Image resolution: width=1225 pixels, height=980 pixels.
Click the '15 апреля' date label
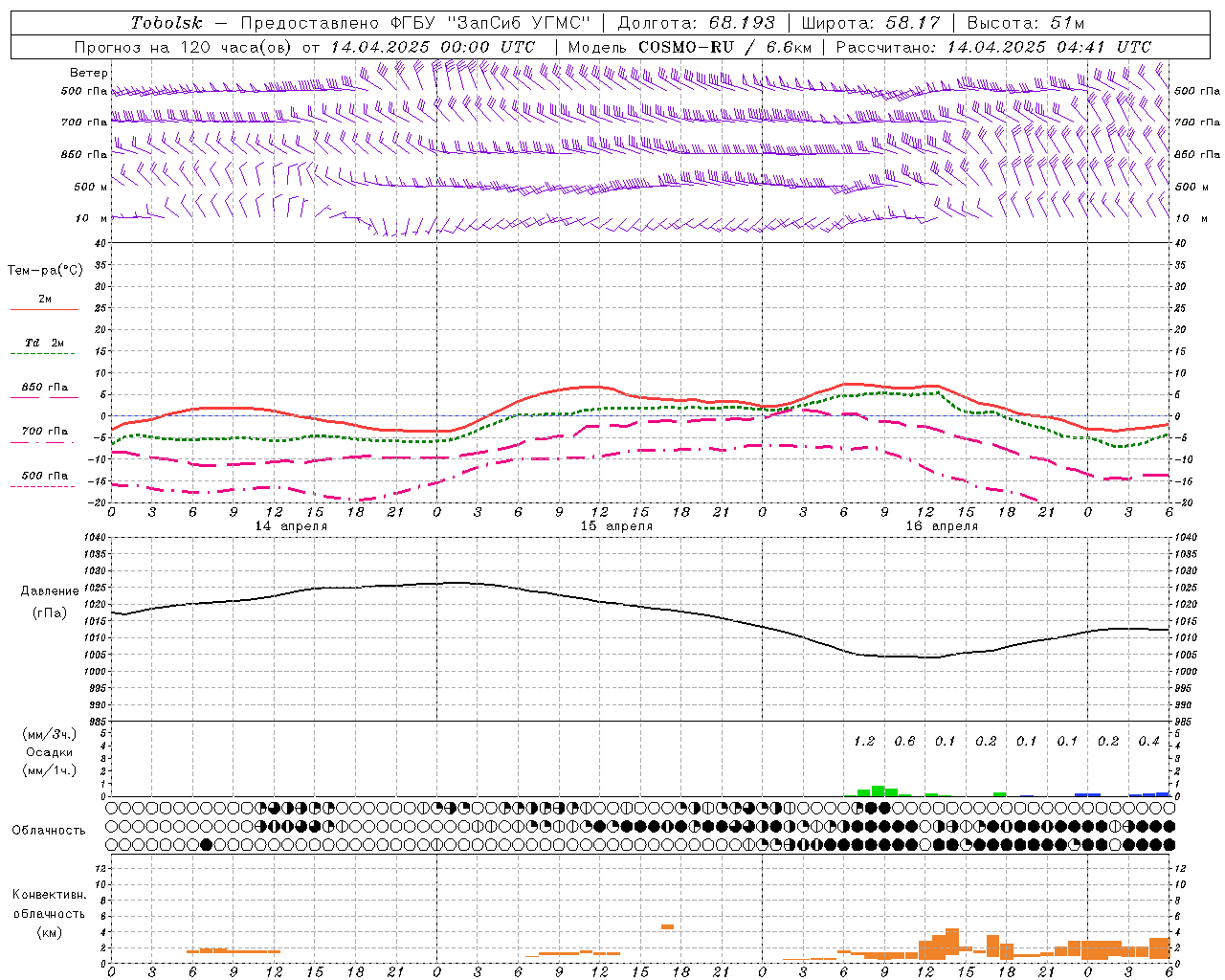point(616,526)
